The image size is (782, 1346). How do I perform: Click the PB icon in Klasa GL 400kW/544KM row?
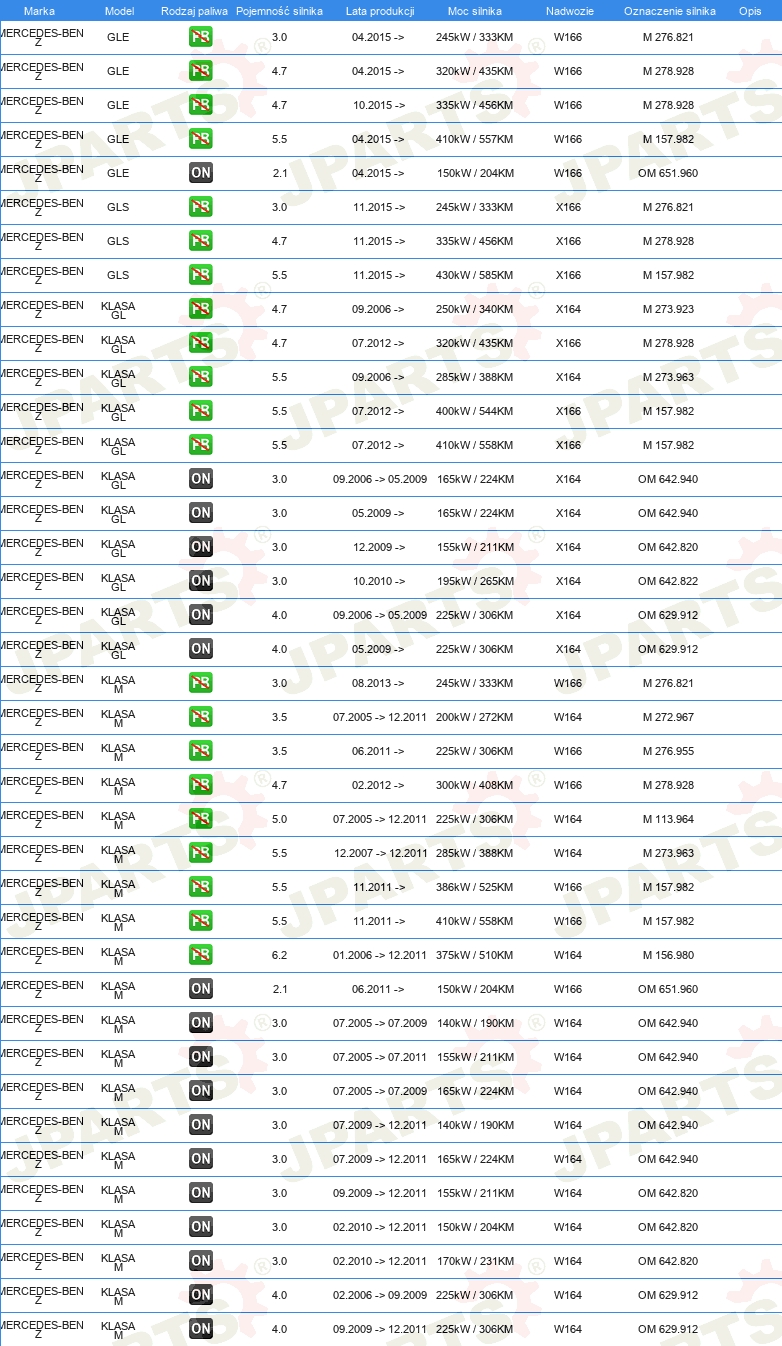(x=201, y=411)
